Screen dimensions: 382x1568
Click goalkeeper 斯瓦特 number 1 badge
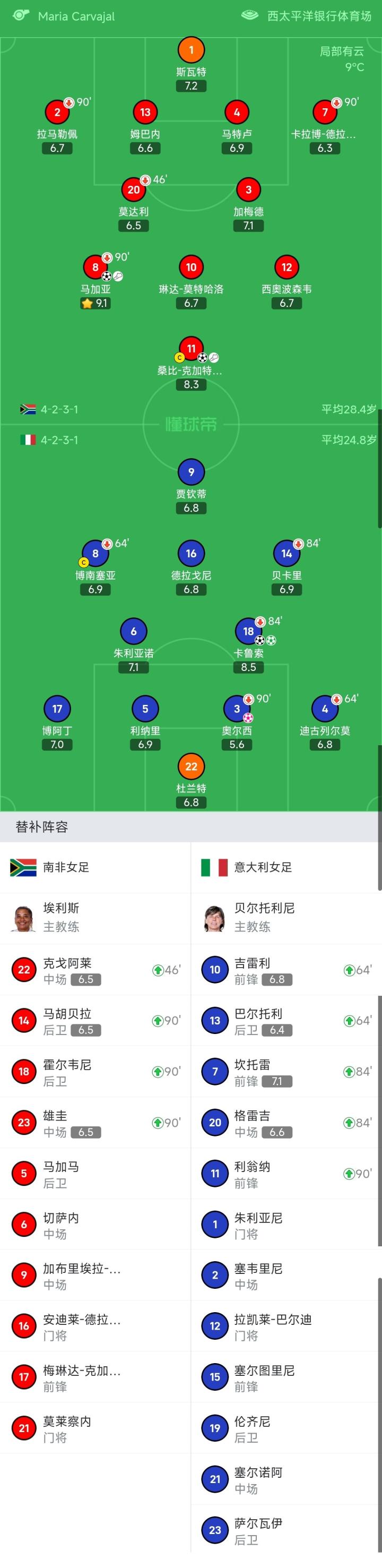point(191,50)
